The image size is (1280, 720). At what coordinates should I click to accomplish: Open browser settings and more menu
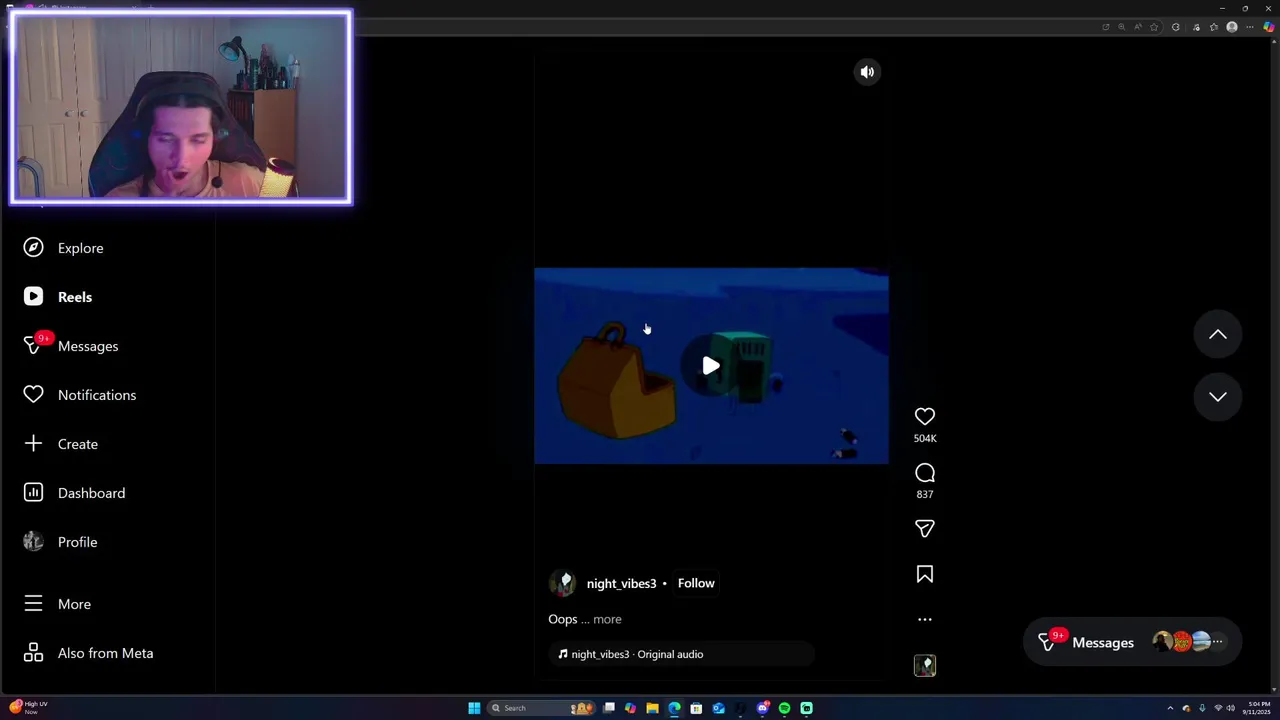pyautogui.click(x=1250, y=27)
